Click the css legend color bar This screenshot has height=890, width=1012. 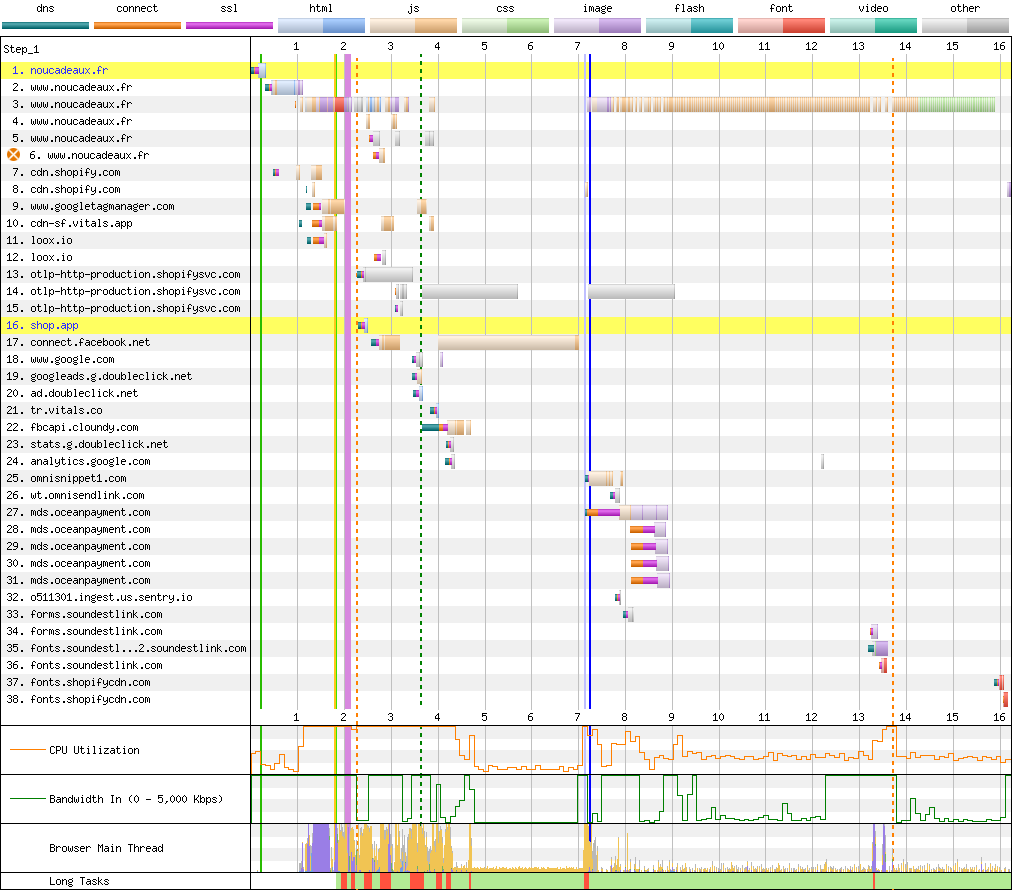coord(505,26)
